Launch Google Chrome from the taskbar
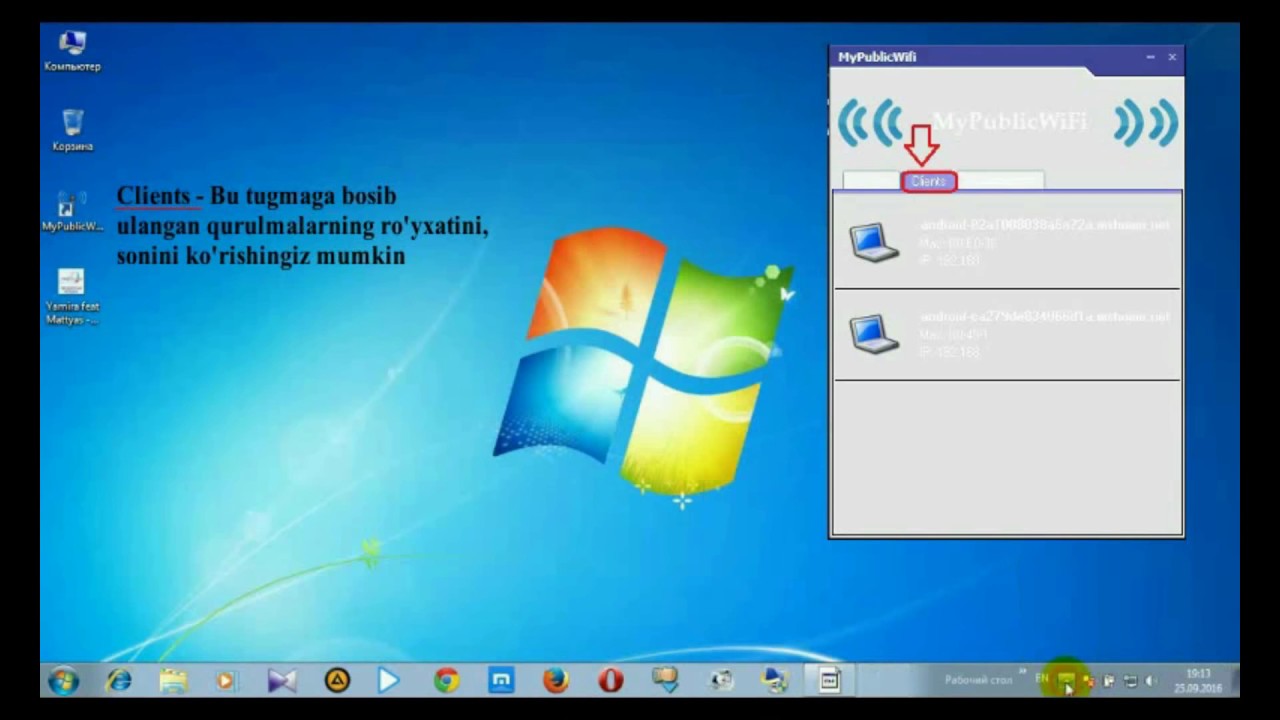1280x720 pixels. [x=446, y=681]
